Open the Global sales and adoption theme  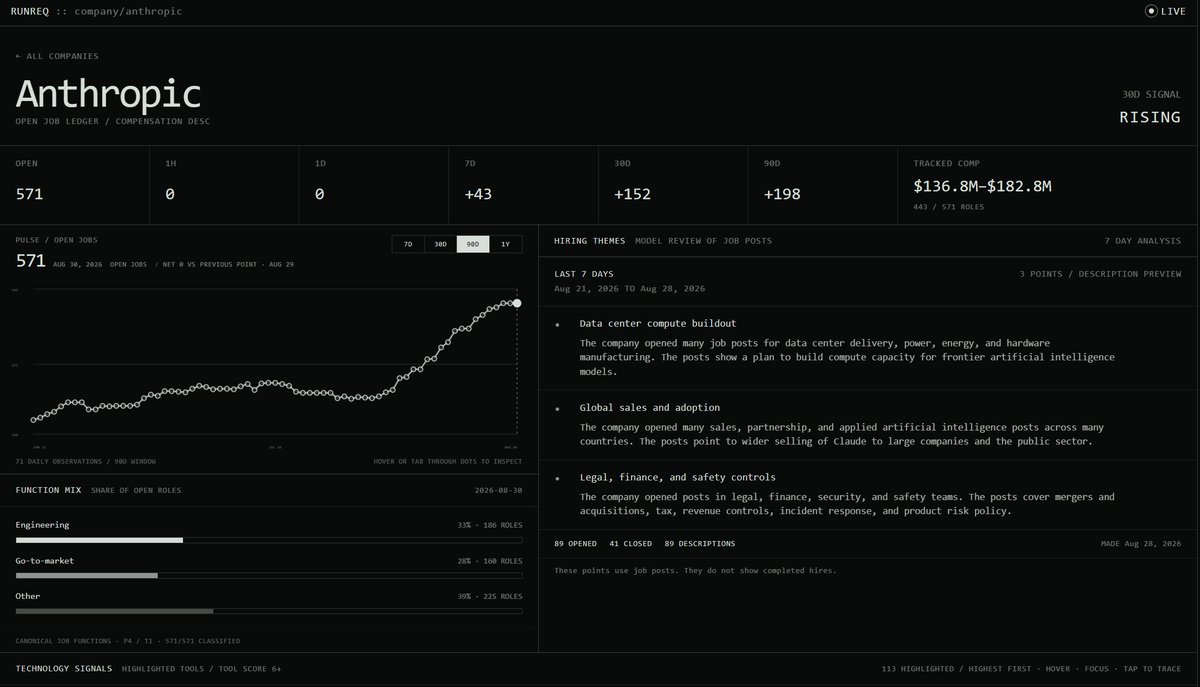650,407
